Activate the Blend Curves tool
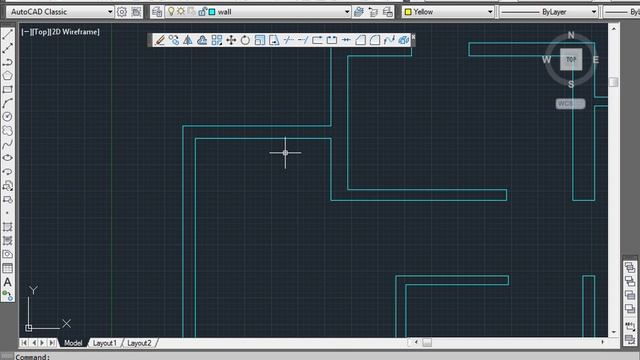This screenshot has height=360, width=640. pos(389,40)
